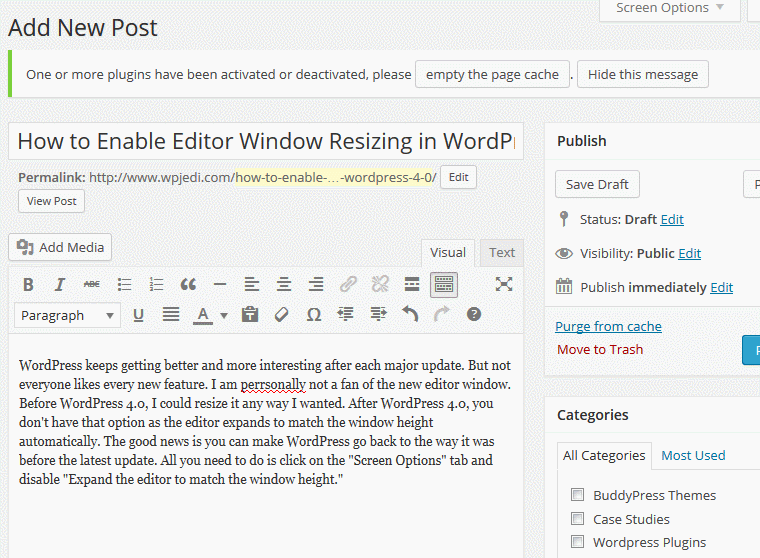This screenshot has width=760, height=558.
Task: Check the BuddyPress Themes category
Action: coord(577,494)
